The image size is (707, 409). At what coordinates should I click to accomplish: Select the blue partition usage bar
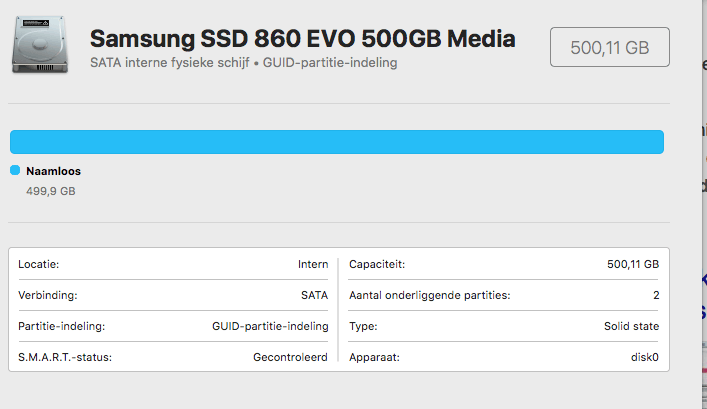pos(337,142)
